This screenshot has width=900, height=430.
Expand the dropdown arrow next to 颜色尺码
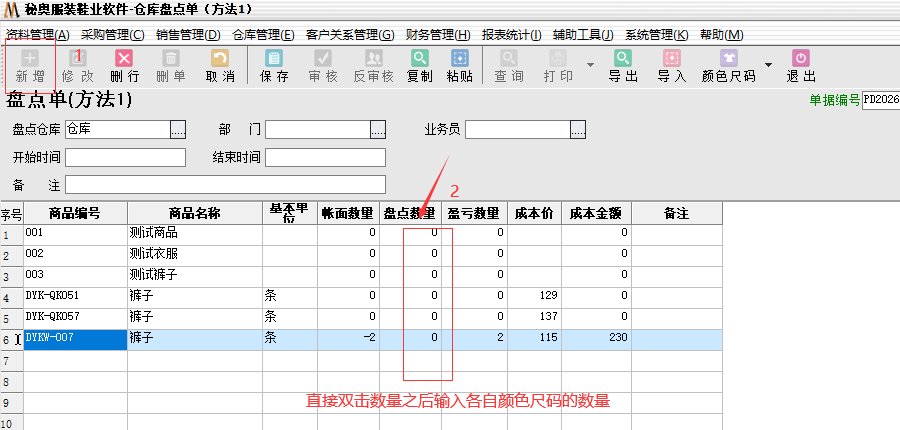tap(768, 65)
